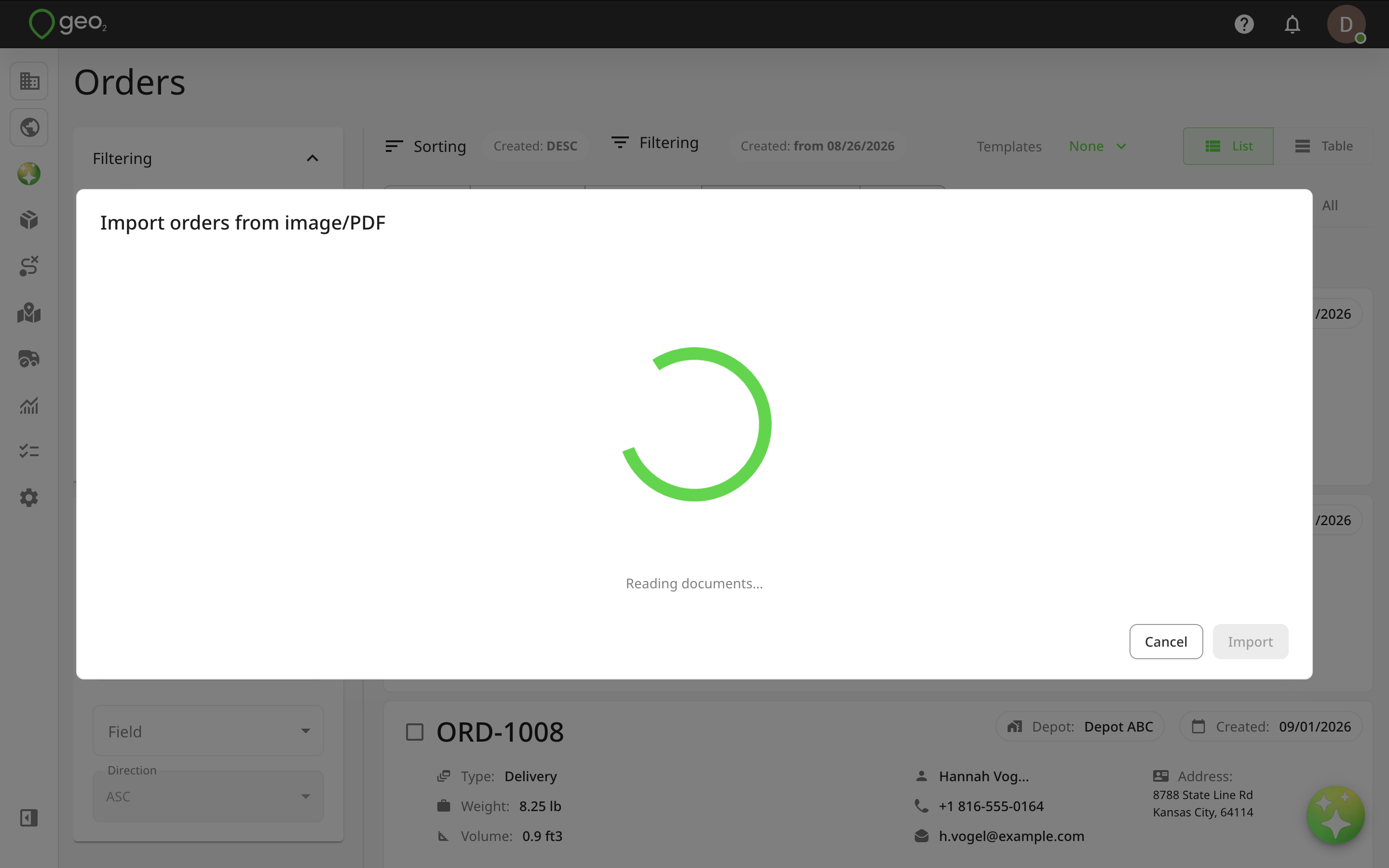Click the ORD-1008 Type icon
The height and width of the screenshot is (868, 1389).
coord(444,776)
